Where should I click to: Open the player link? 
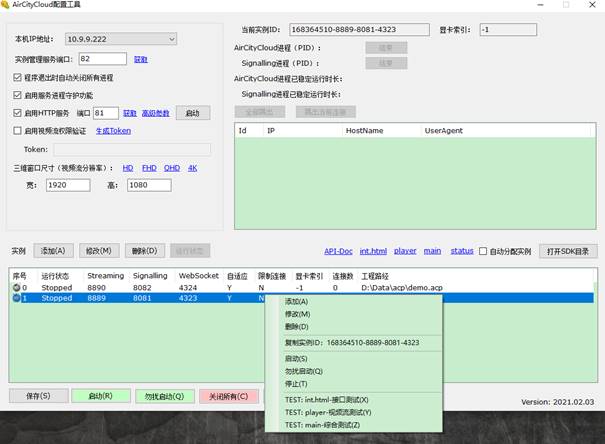point(405,251)
